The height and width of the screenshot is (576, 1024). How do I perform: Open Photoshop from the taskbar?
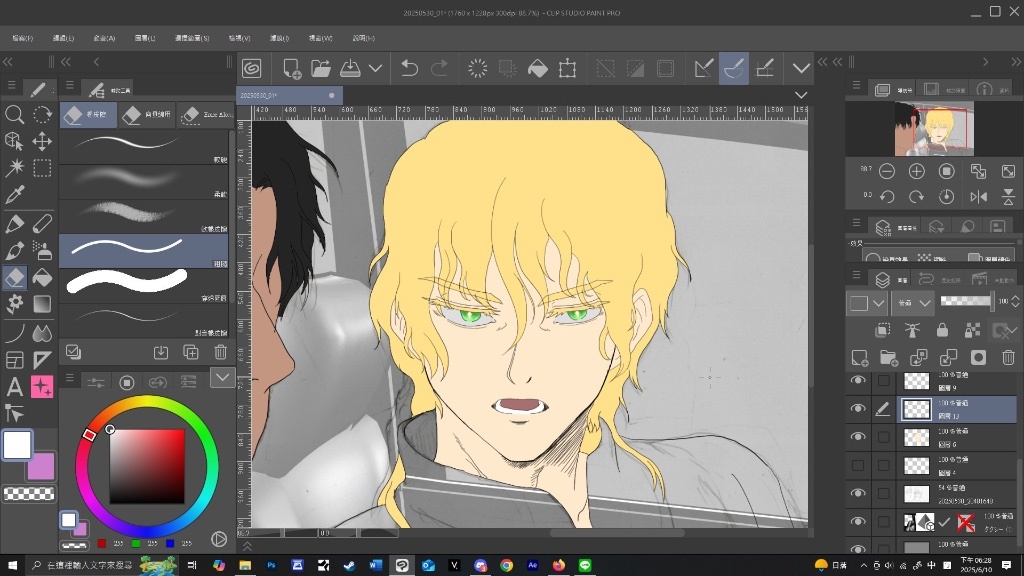click(271, 565)
